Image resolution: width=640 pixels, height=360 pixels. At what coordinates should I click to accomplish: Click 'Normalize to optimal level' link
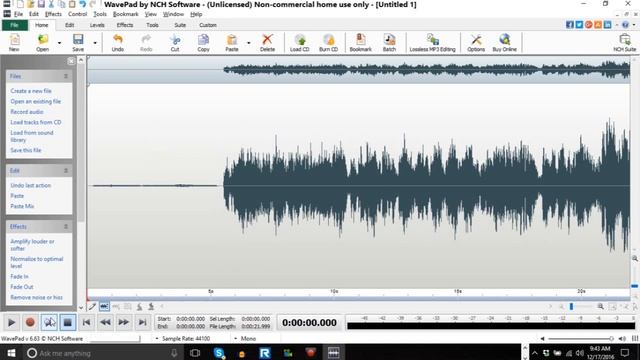pos(37,262)
